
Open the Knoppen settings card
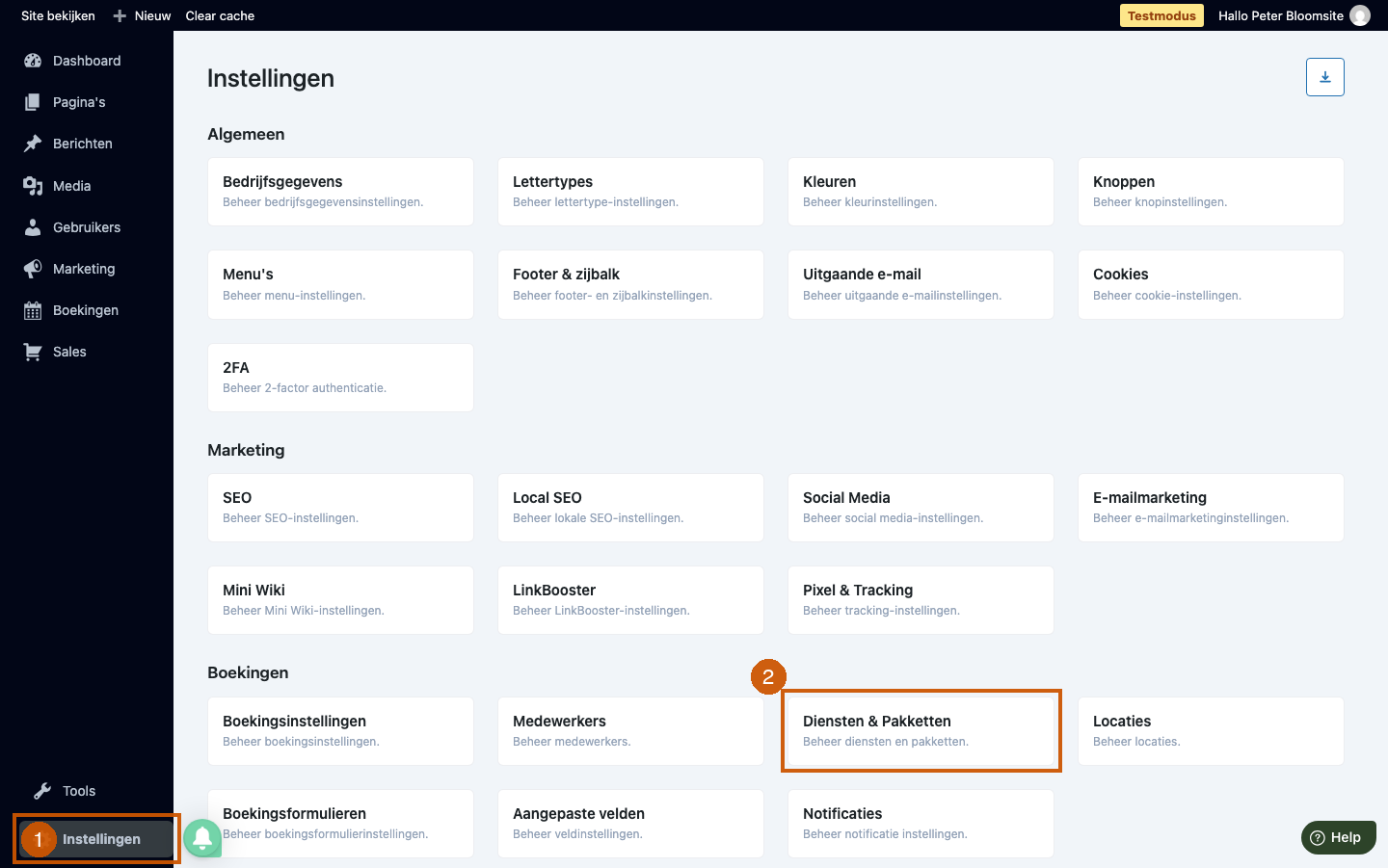[x=1211, y=192]
